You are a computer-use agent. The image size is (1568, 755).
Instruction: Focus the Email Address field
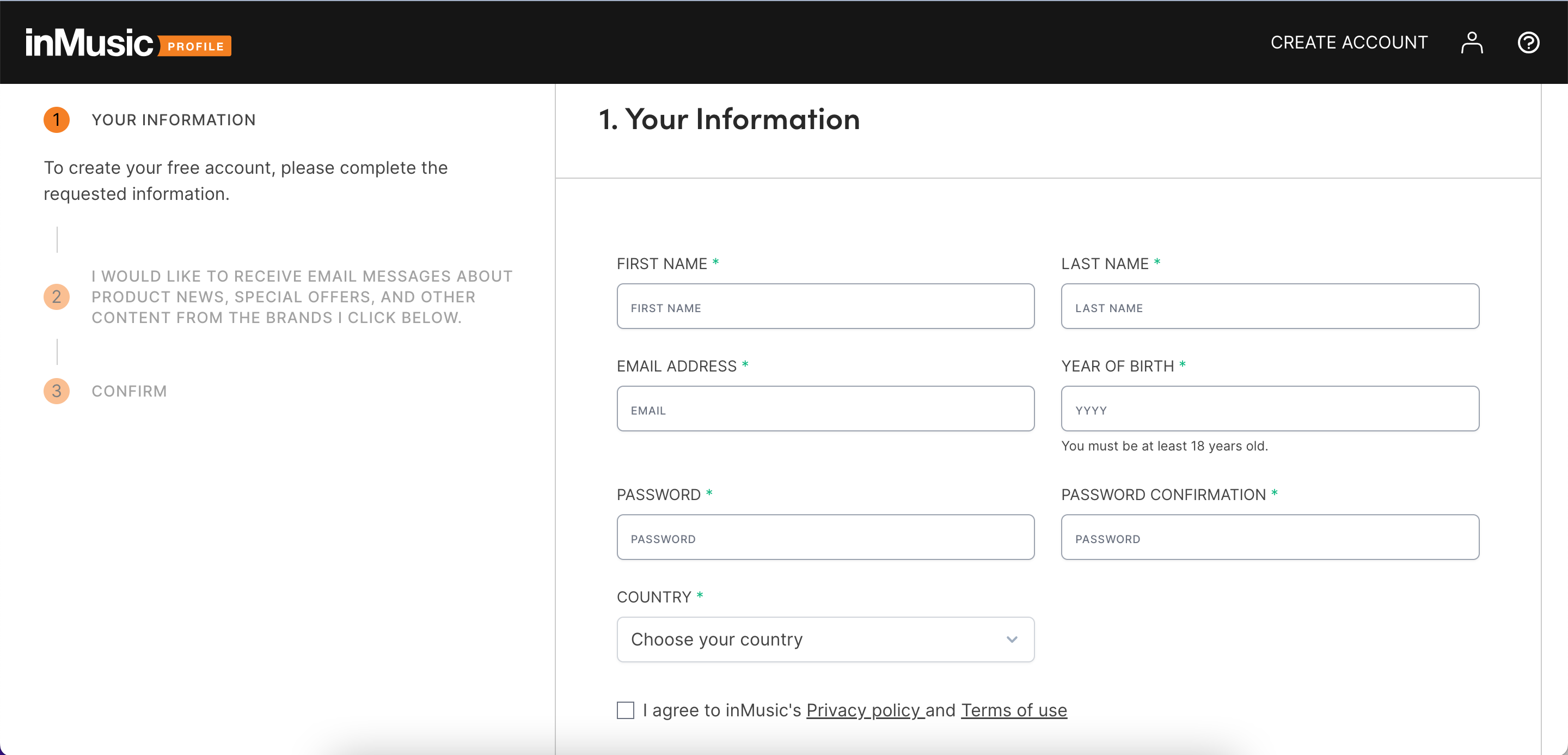click(825, 409)
